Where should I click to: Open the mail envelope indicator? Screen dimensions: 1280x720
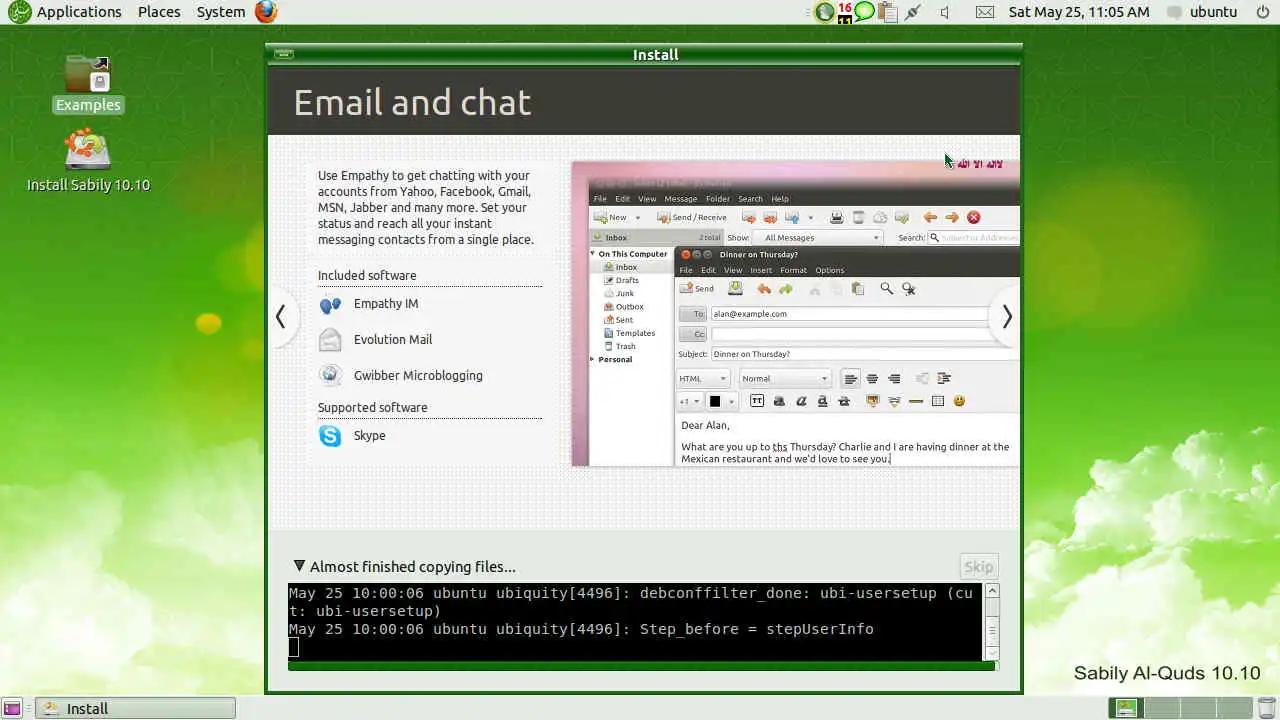point(985,12)
